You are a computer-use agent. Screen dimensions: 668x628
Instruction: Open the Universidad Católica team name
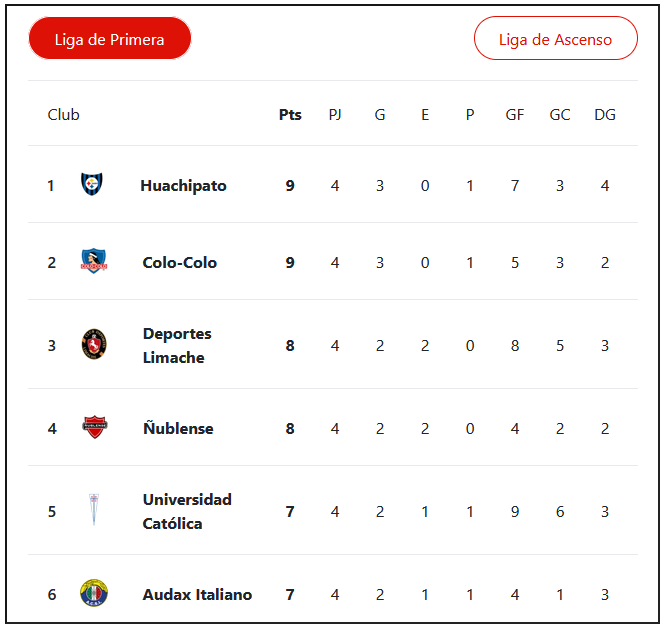coord(187,511)
